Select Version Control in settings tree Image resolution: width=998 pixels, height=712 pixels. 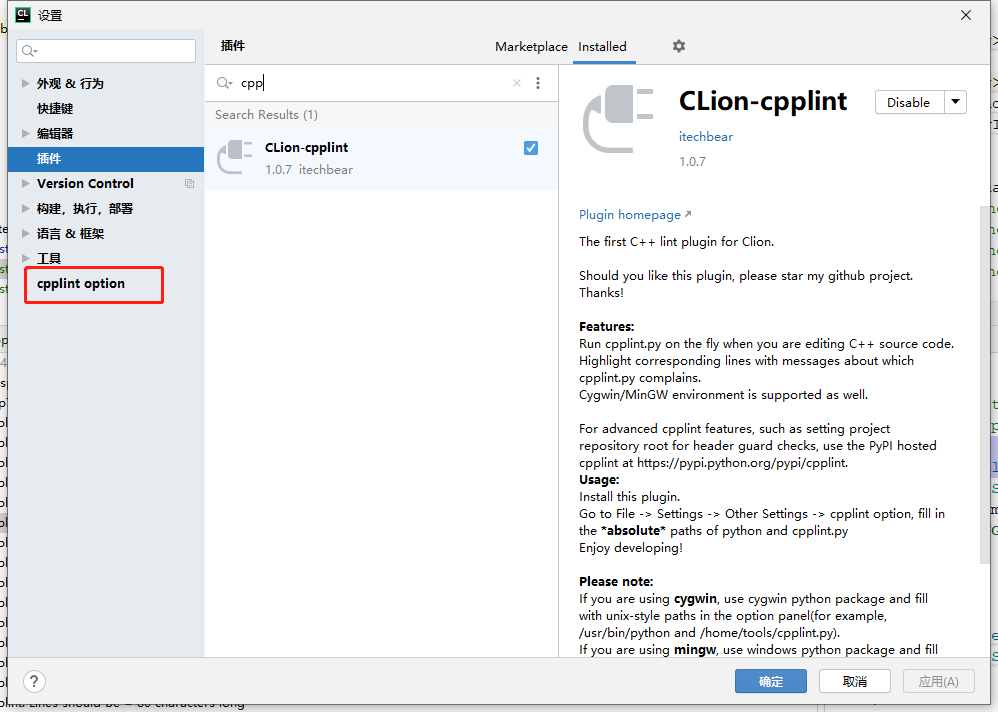pyautogui.click(x=85, y=183)
